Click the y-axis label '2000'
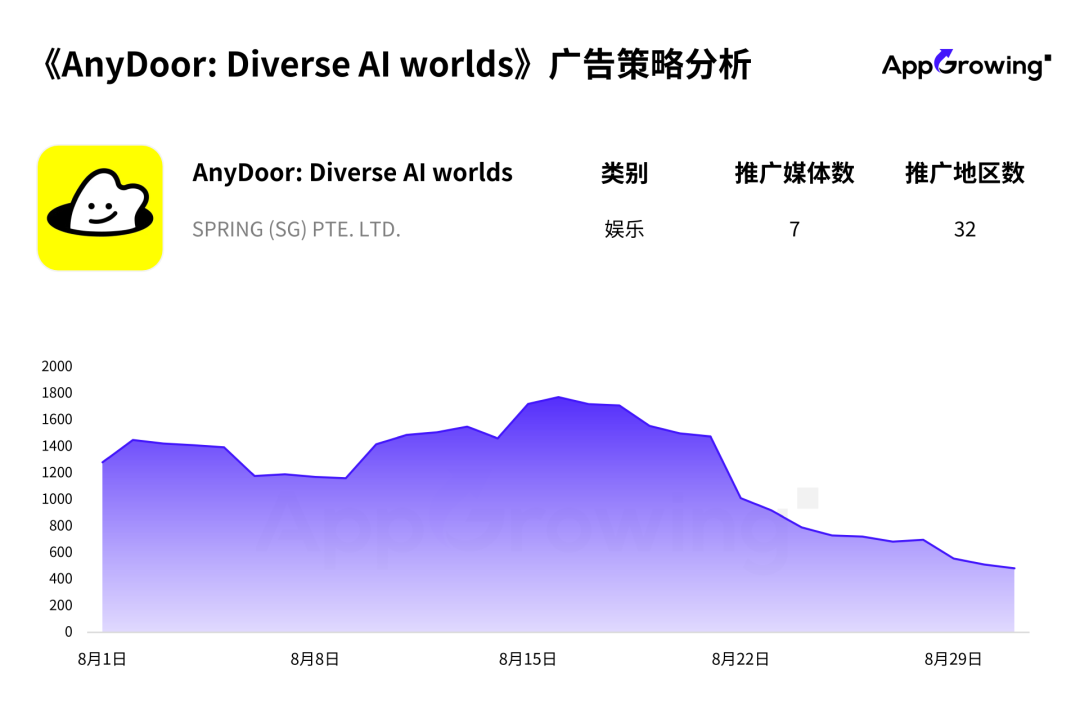The width and height of the screenshot is (1080, 715). coord(56,366)
